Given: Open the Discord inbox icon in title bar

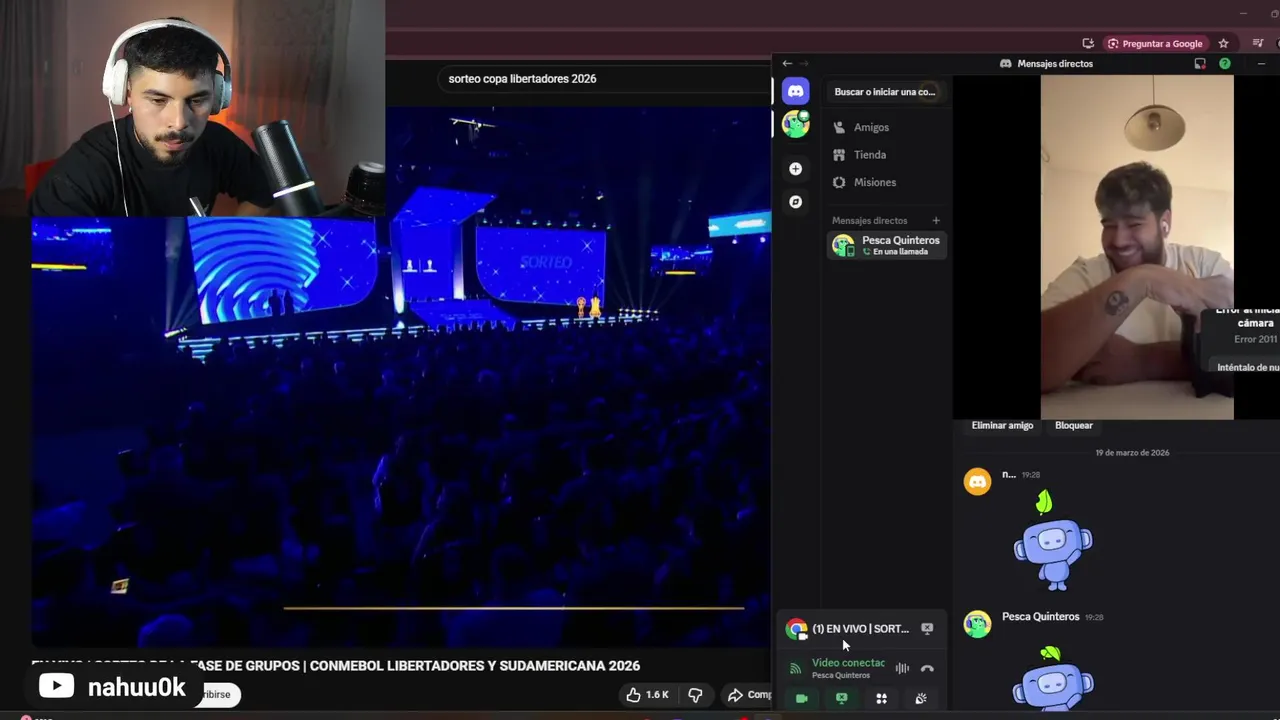Looking at the screenshot, I should click(1200, 63).
